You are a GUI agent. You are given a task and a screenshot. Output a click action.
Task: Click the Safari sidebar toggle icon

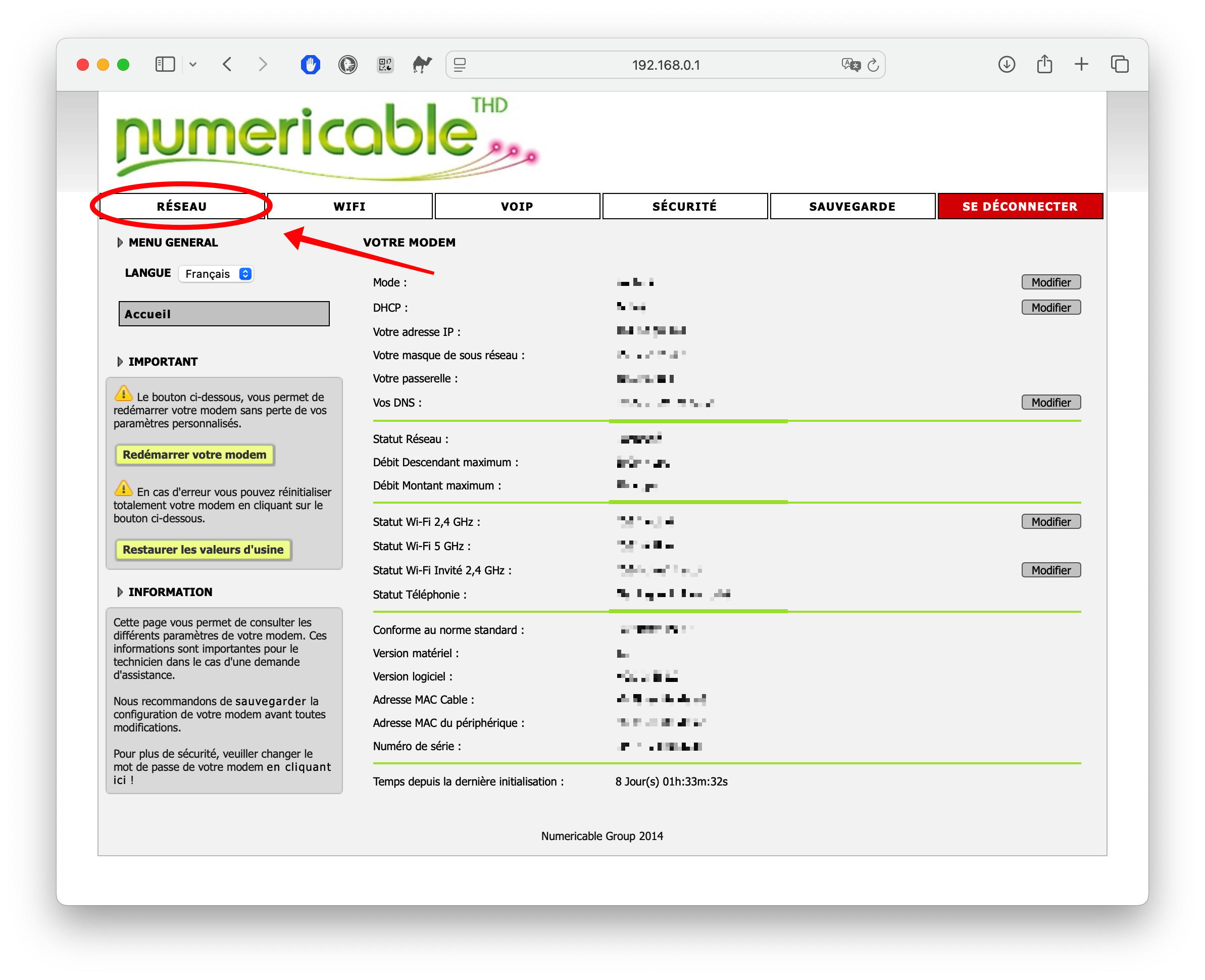[x=165, y=64]
